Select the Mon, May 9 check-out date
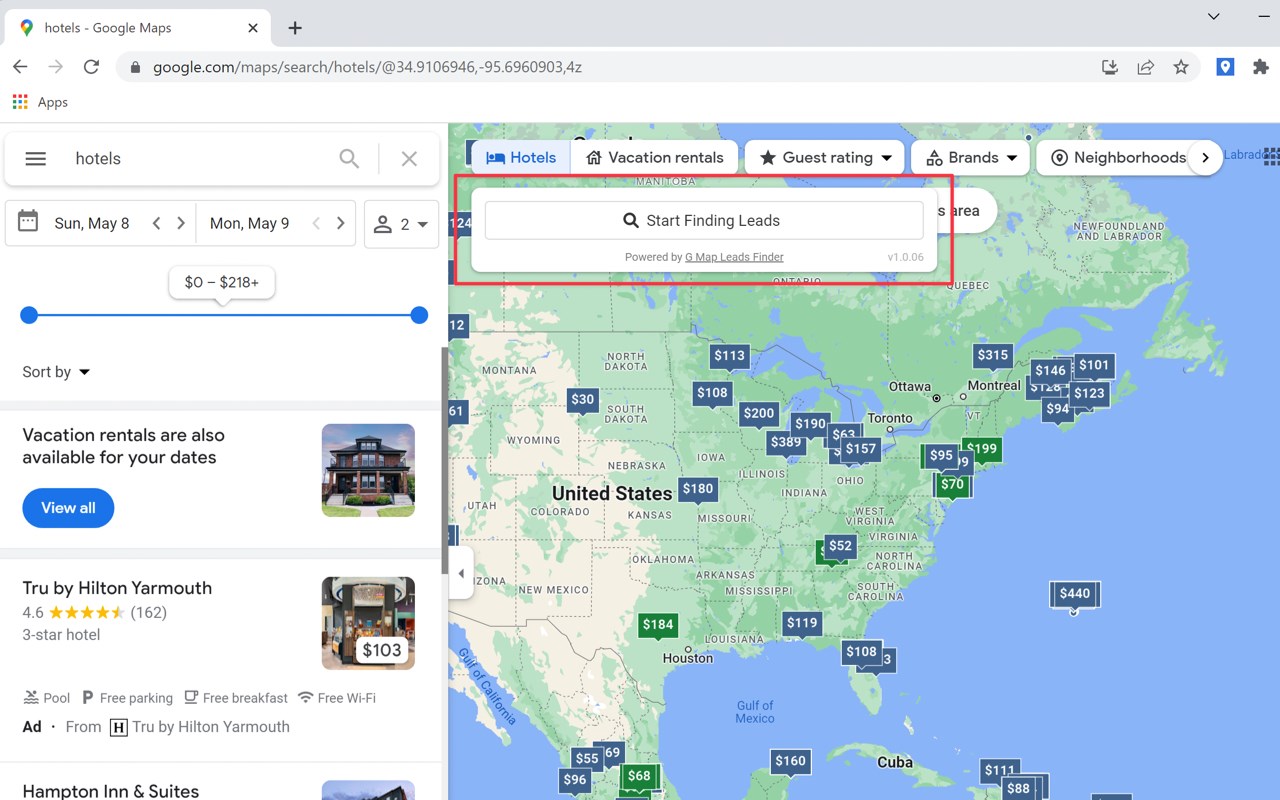The width and height of the screenshot is (1280, 800). [249, 224]
